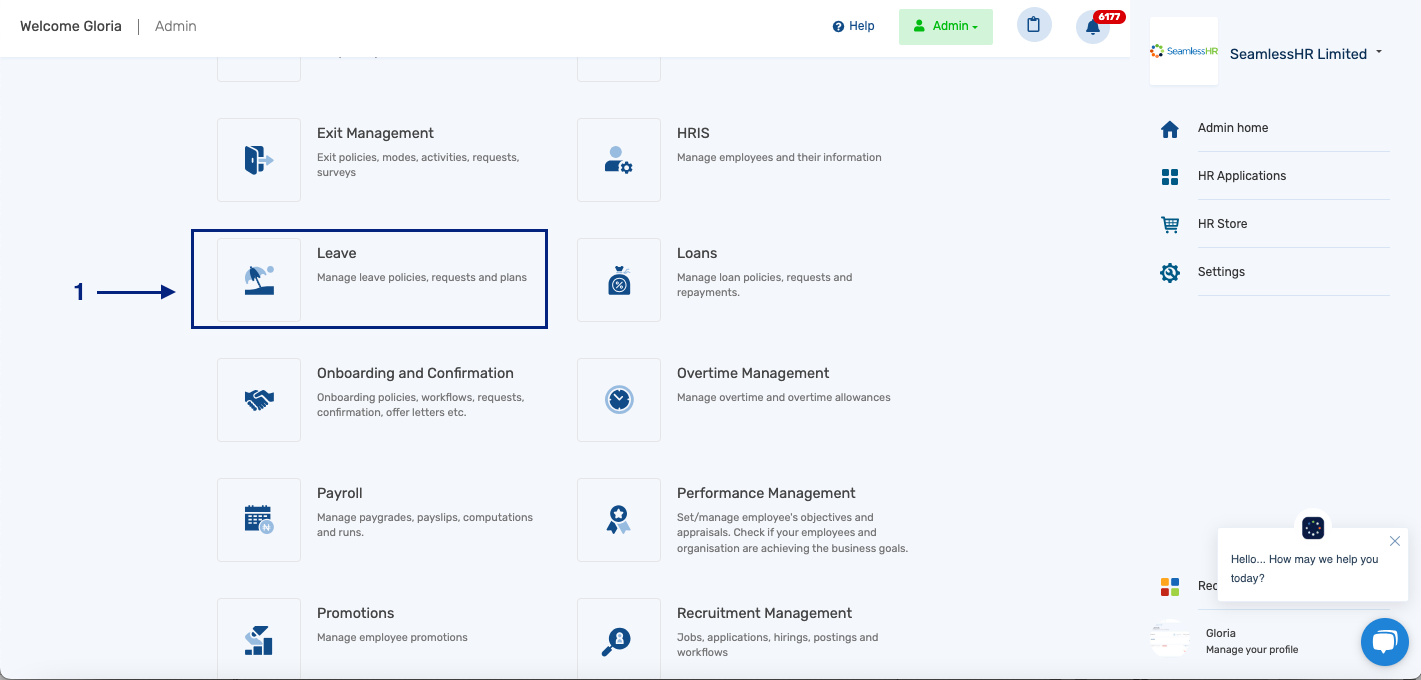Open the Overtime Management clock icon
Screen dimensions: 1421x680
[619, 400]
